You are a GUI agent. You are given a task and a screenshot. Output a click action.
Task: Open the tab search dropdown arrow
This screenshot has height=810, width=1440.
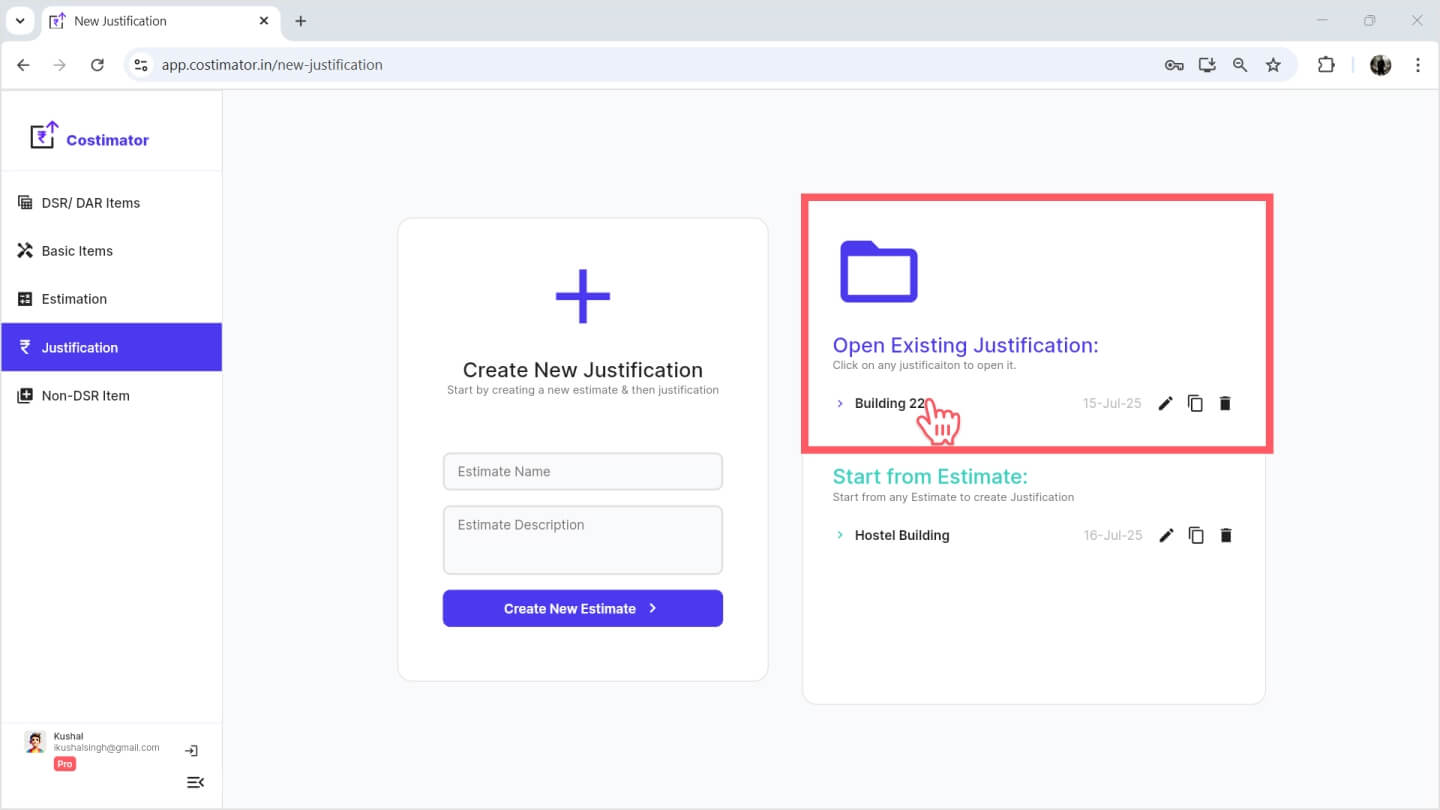[19, 20]
